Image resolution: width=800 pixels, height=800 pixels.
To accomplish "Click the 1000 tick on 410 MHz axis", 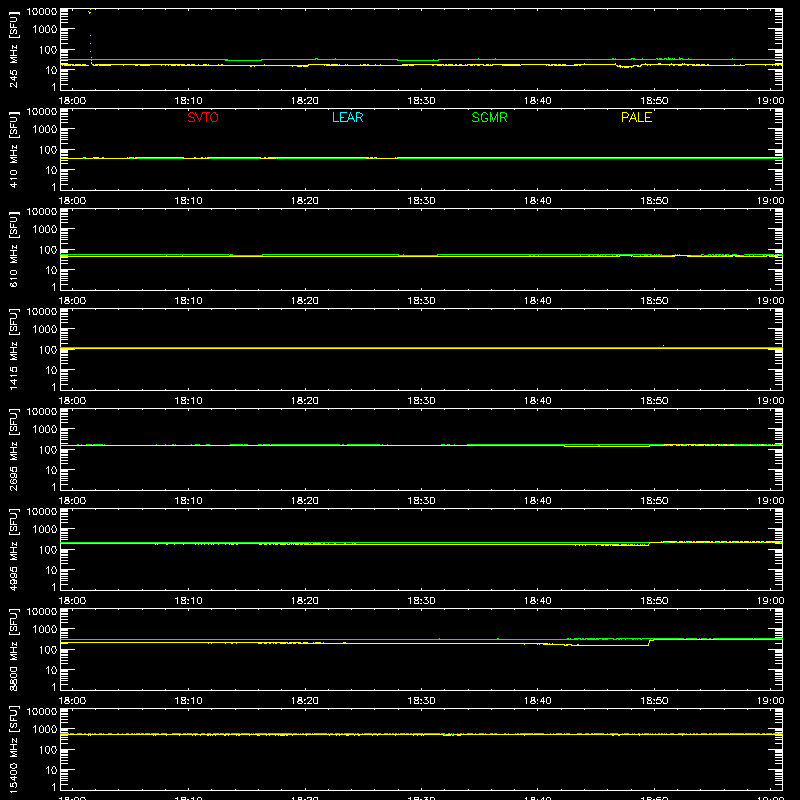I will tap(45, 130).
